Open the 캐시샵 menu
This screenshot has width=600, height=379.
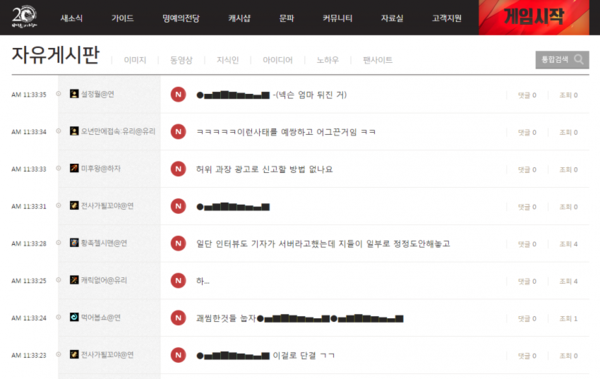click(239, 18)
